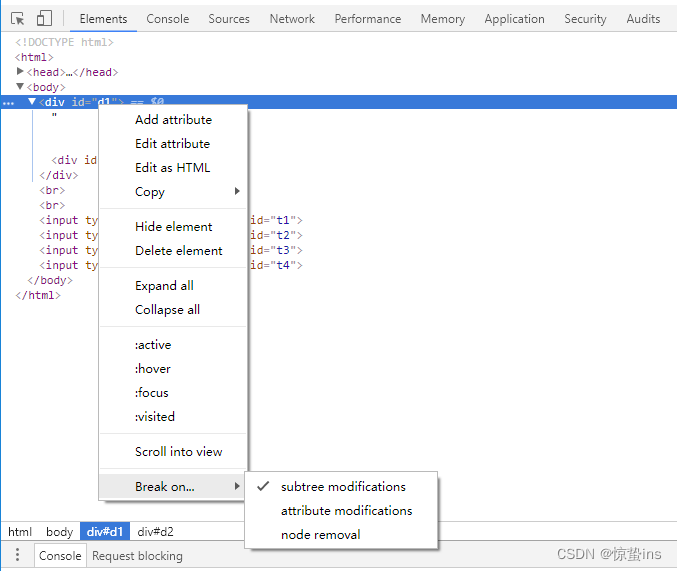Uncheck subtree modifications breakpoint
677x571 pixels.
coord(341,487)
